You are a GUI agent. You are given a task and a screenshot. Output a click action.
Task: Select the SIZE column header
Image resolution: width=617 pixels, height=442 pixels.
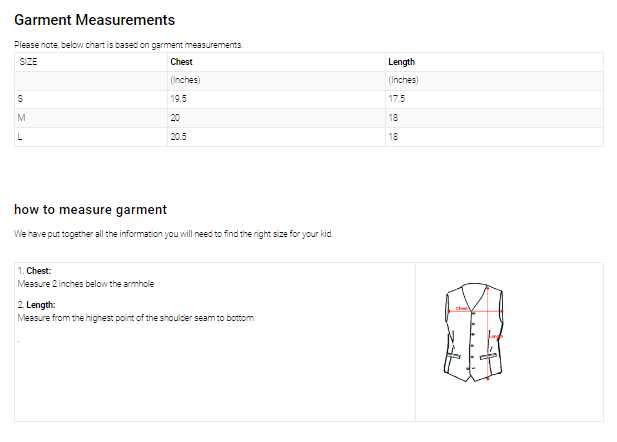(x=28, y=62)
